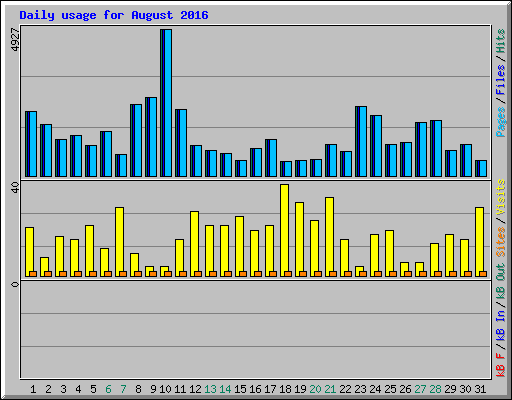The height and width of the screenshot is (400, 512).
Task: Click the 'Daily usage for August 2016' title
Action: click(x=114, y=15)
